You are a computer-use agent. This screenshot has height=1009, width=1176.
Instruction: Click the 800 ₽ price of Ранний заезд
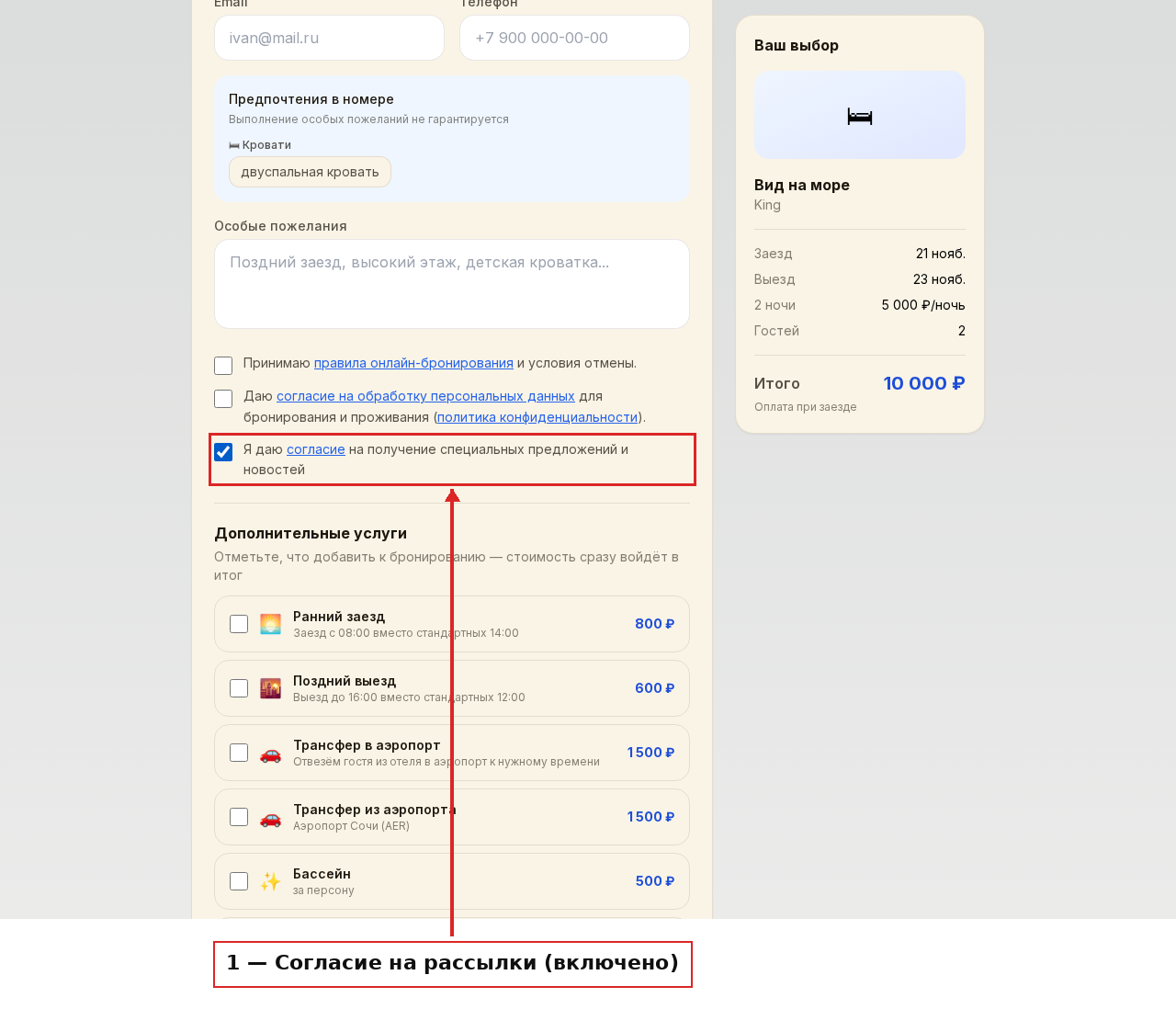654,624
